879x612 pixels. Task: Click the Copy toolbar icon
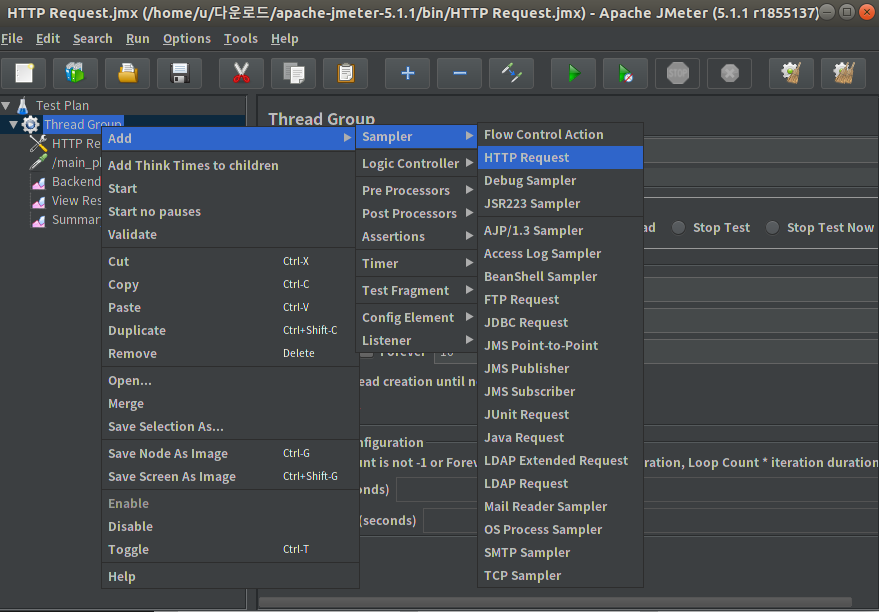pos(293,73)
